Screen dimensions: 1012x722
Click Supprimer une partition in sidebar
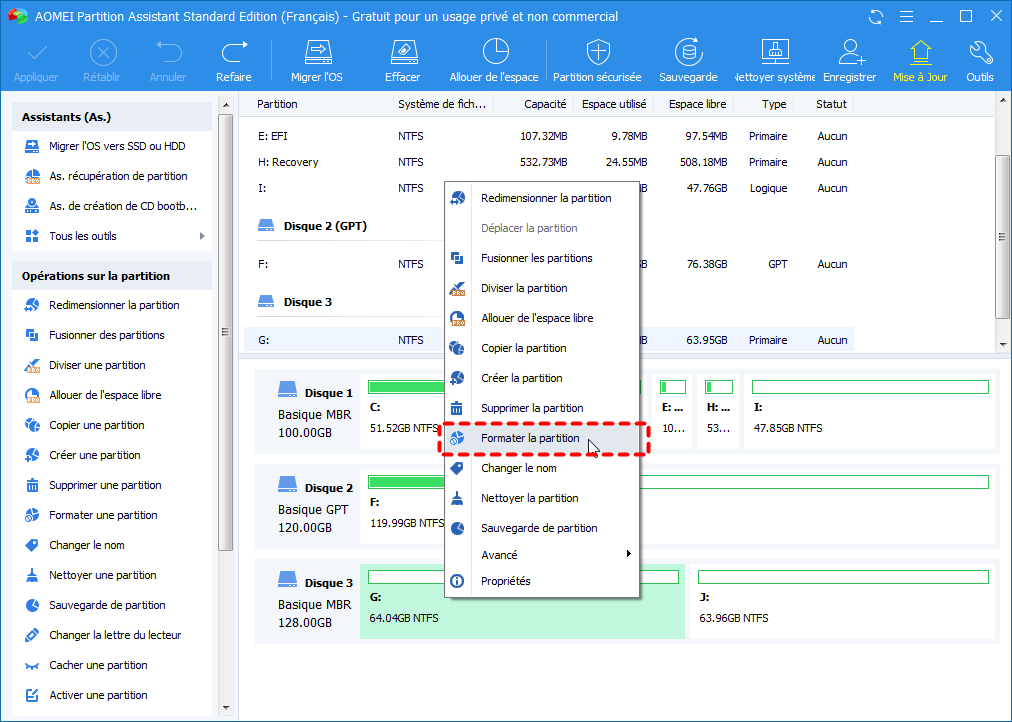(112, 485)
